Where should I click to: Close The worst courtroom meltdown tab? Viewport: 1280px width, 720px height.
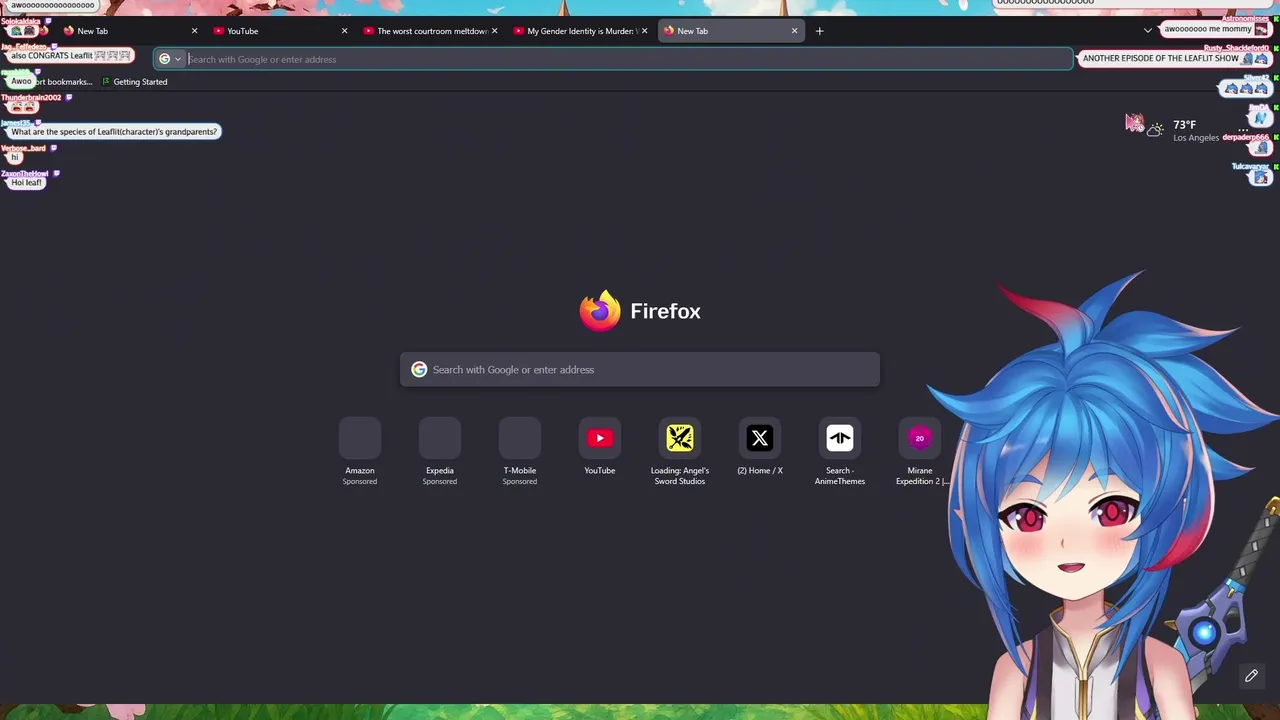[x=494, y=31]
